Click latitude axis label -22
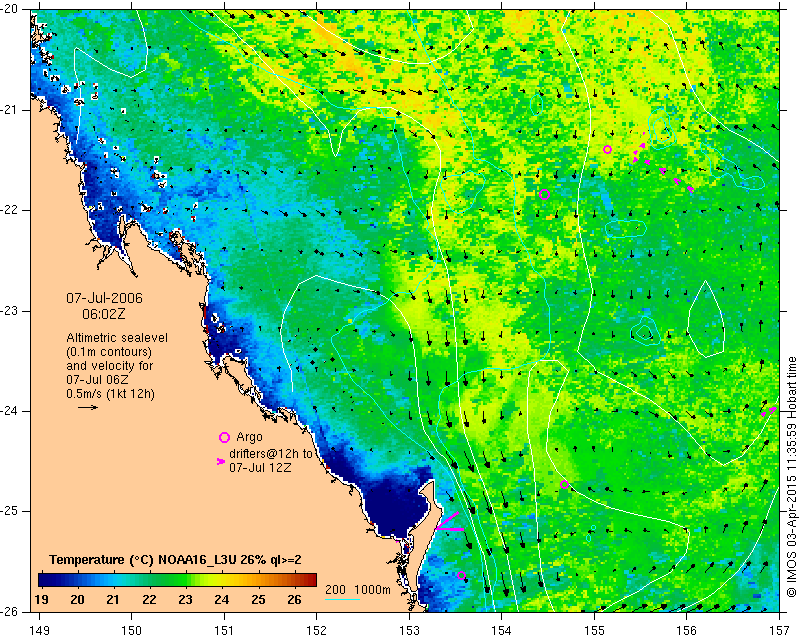 tap(9, 210)
